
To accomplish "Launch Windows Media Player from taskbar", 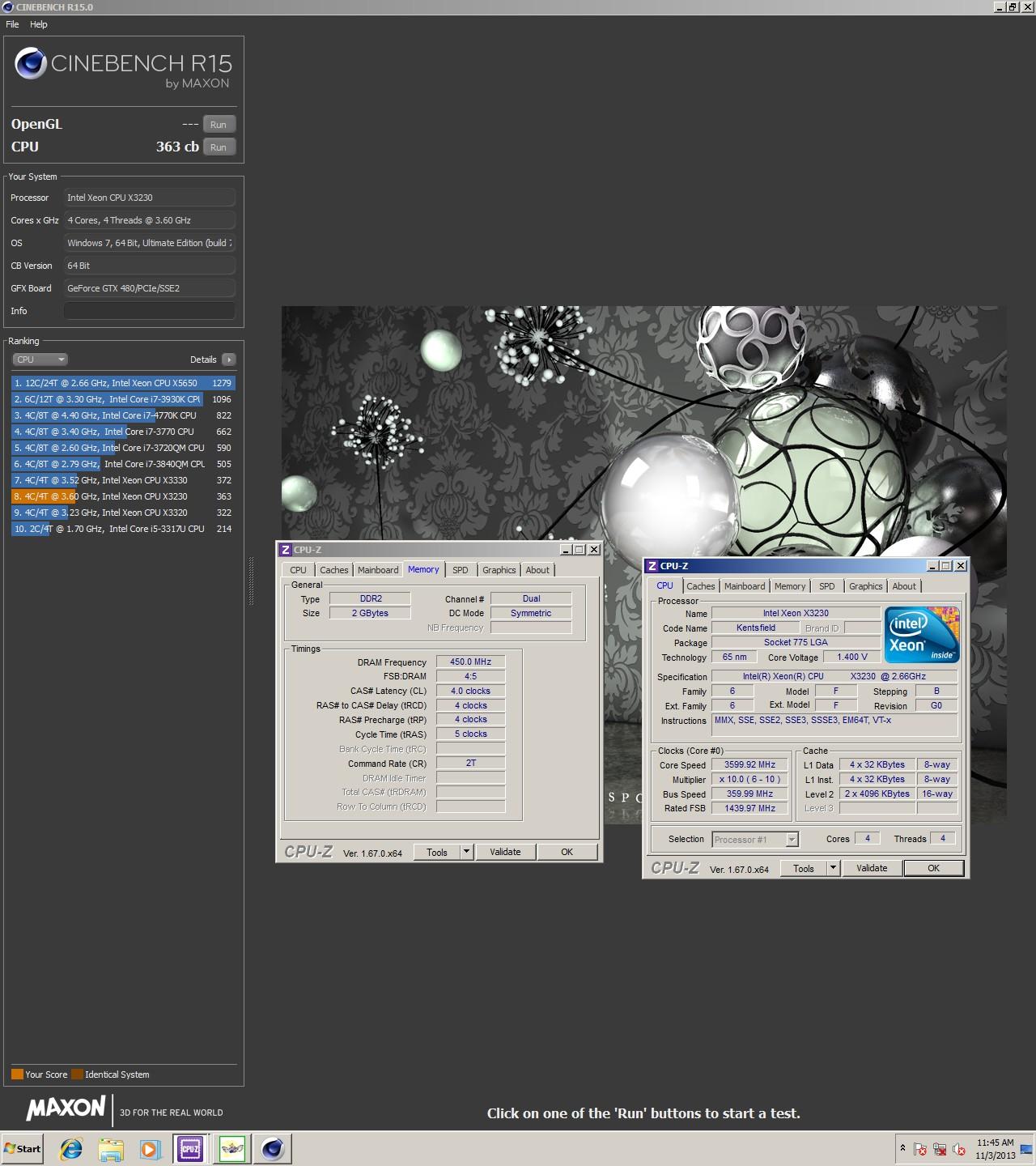I will coord(150,1148).
